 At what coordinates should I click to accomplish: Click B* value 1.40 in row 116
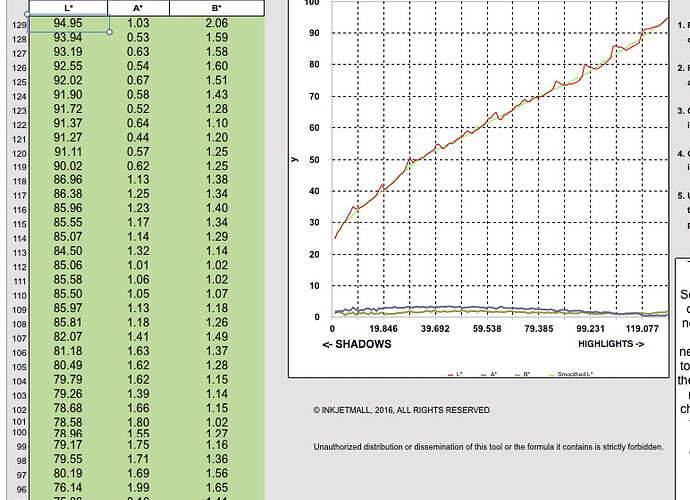coord(217,208)
